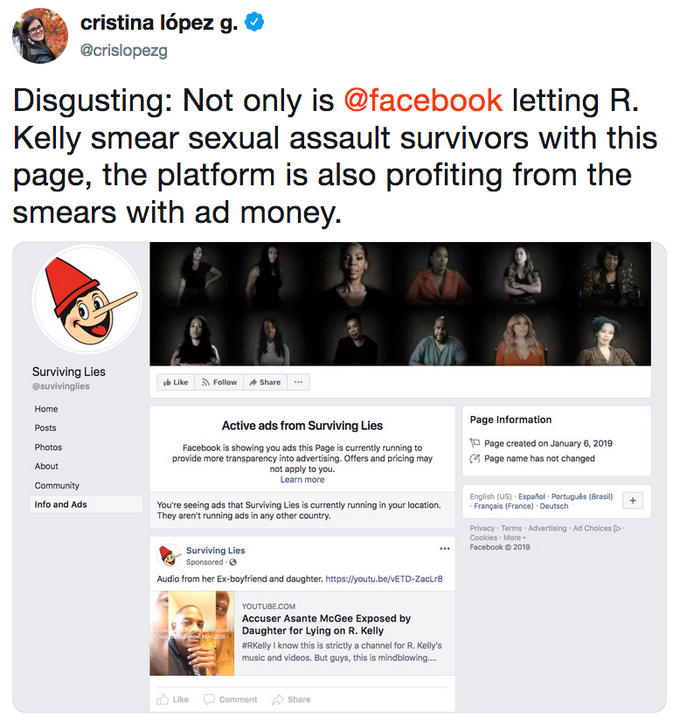Switch language to Español
This screenshot has height=722, width=680.
[x=532, y=496]
